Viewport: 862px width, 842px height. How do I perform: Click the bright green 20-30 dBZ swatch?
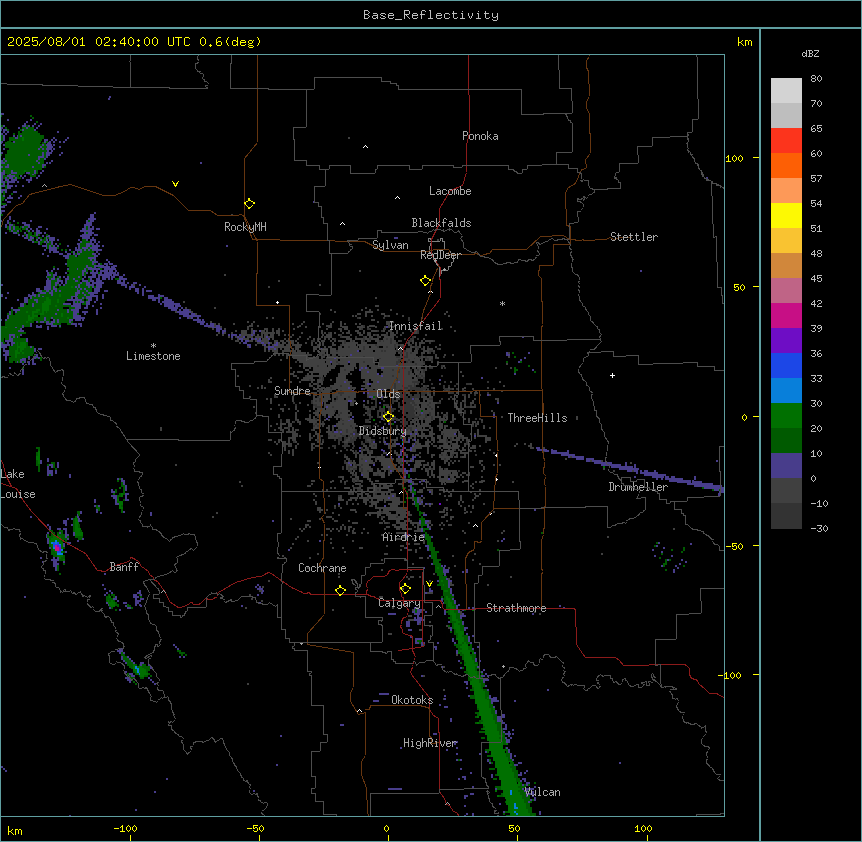click(786, 416)
